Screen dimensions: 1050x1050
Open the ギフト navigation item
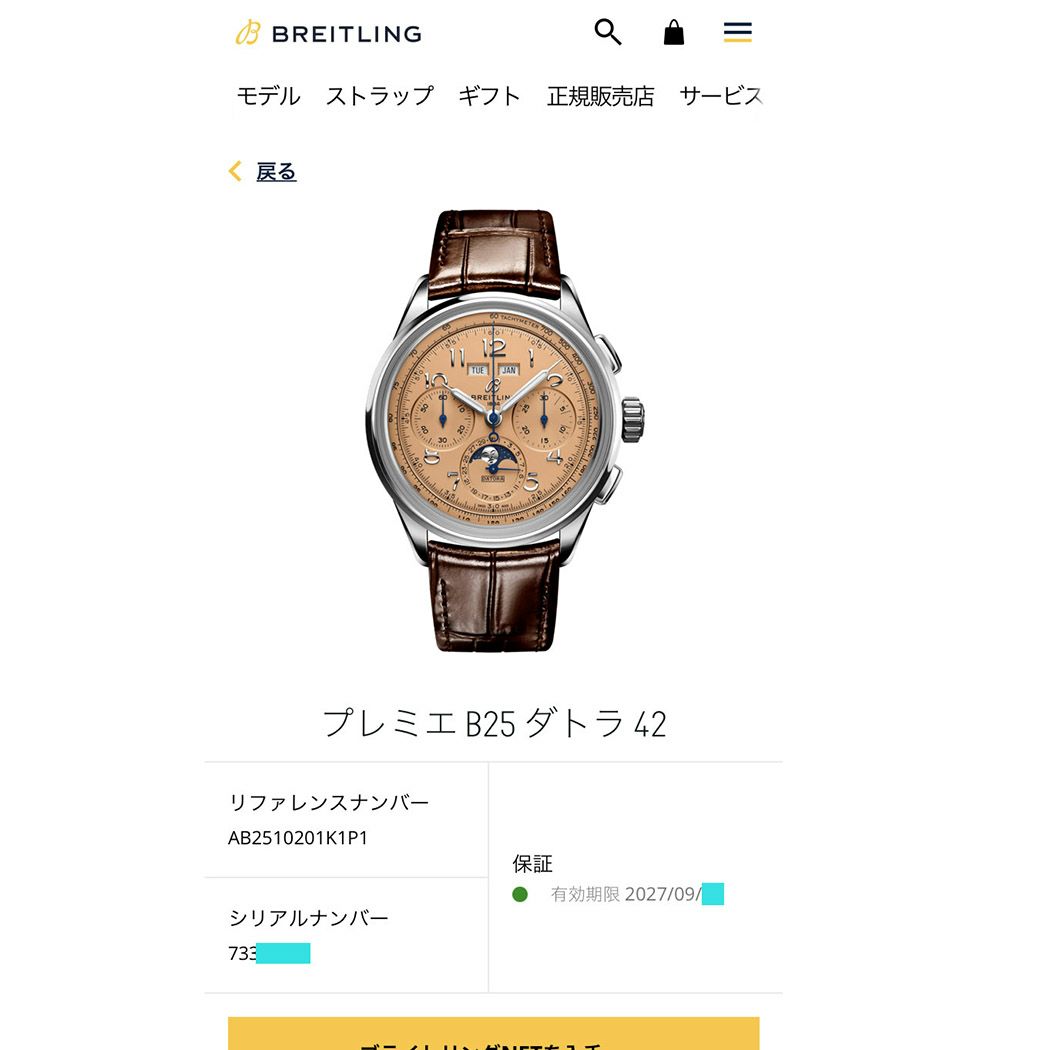click(x=490, y=96)
